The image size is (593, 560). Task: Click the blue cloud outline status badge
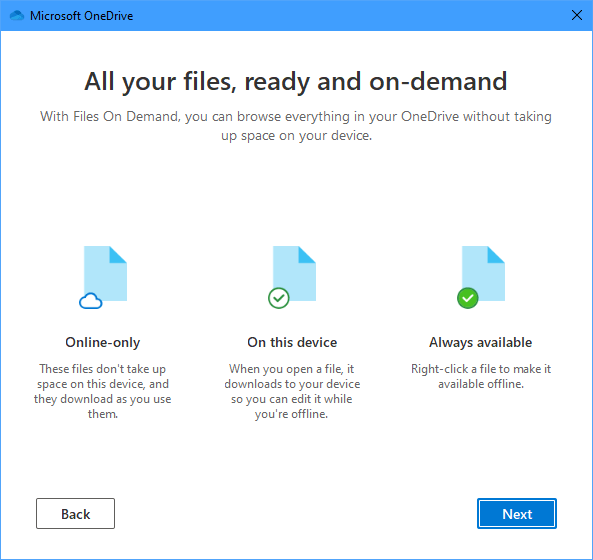(x=91, y=301)
